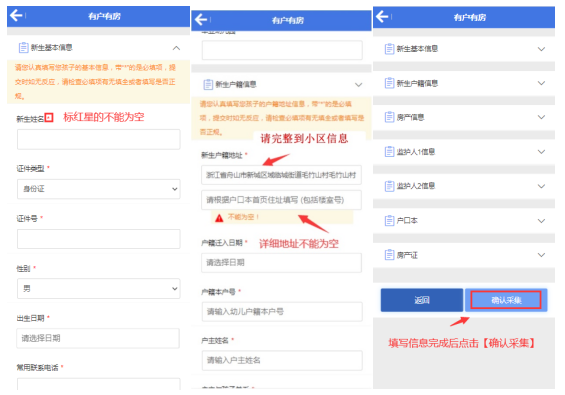
Task: Click clipboard icon beside 新生基本信息 in right panel
Action: point(389,49)
